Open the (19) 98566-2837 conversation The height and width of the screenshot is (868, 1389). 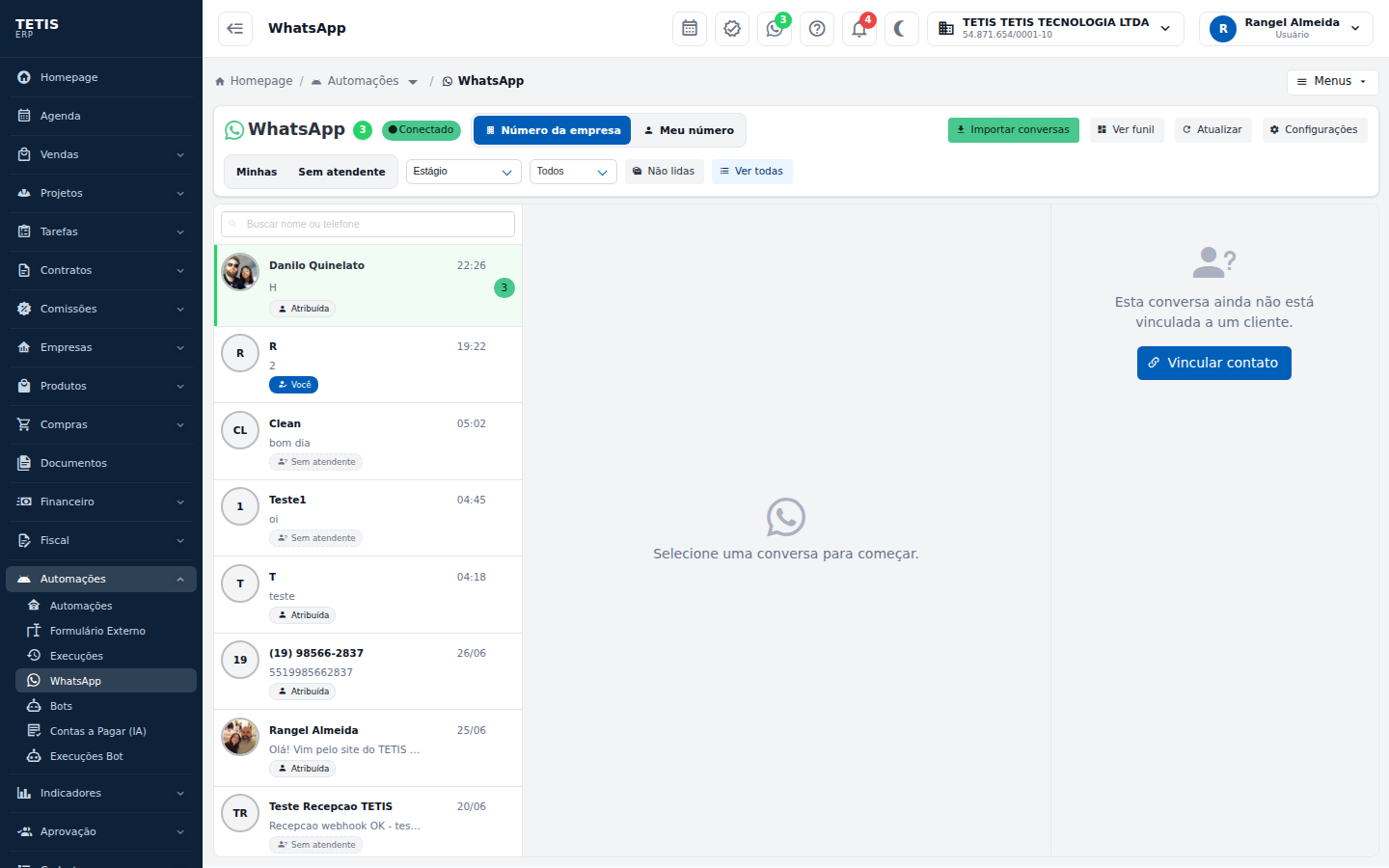(x=368, y=671)
